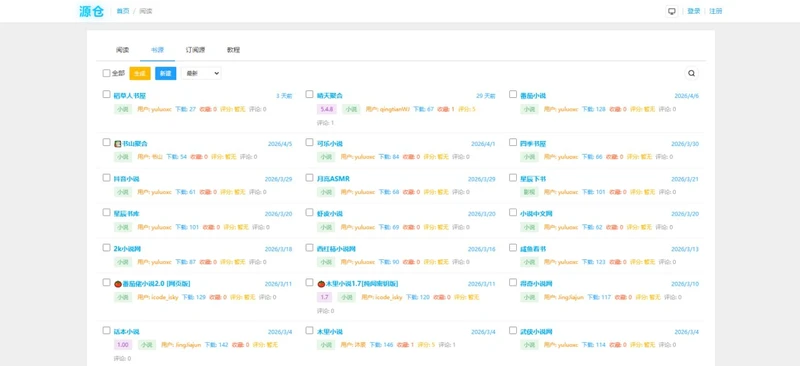
Task: Select the 晴天聚合 checkbox
Action: (x=309, y=94)
